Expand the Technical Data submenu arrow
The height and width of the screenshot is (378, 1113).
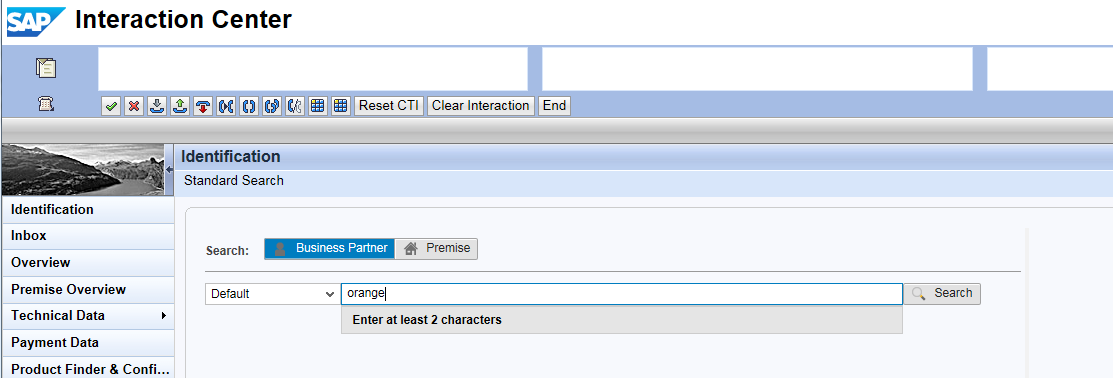click(x=164, y=316)
